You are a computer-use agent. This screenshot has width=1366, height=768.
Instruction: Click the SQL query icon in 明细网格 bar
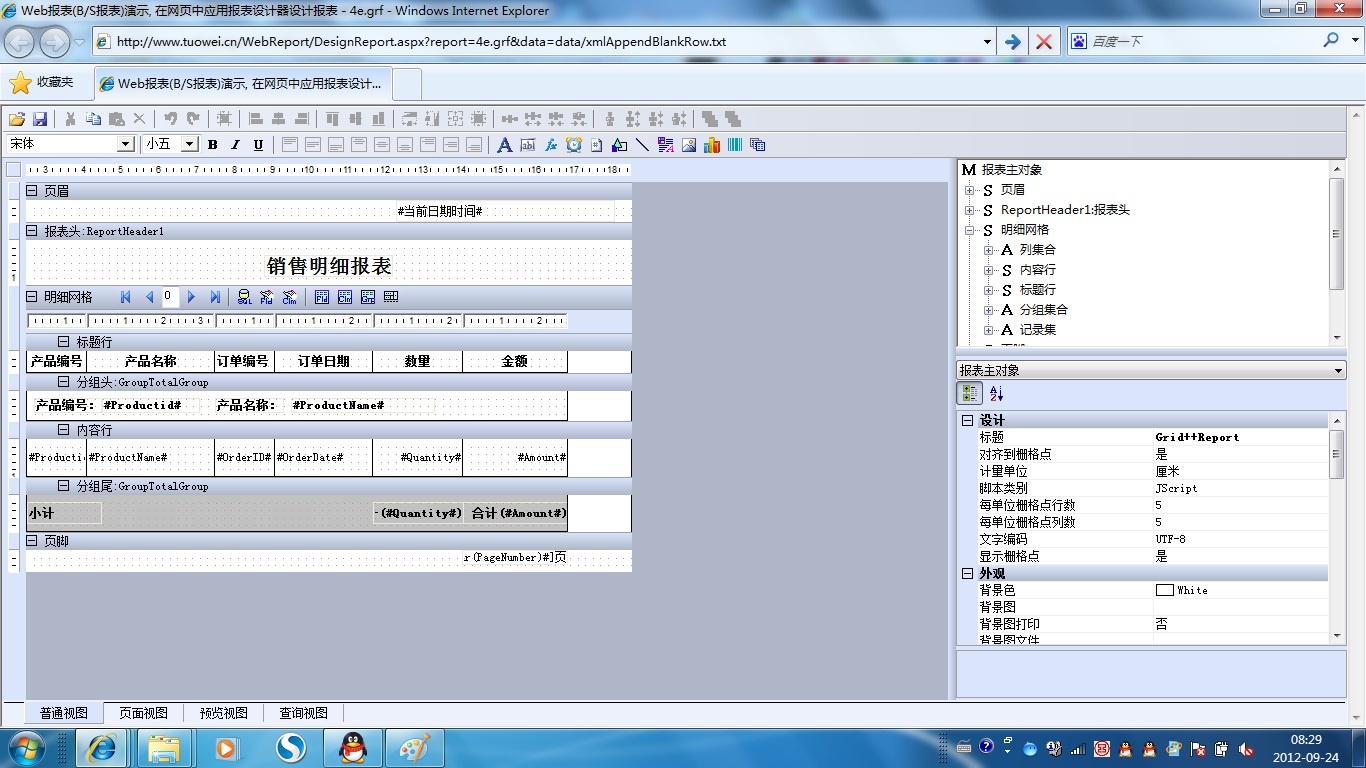tap(244, 297)
